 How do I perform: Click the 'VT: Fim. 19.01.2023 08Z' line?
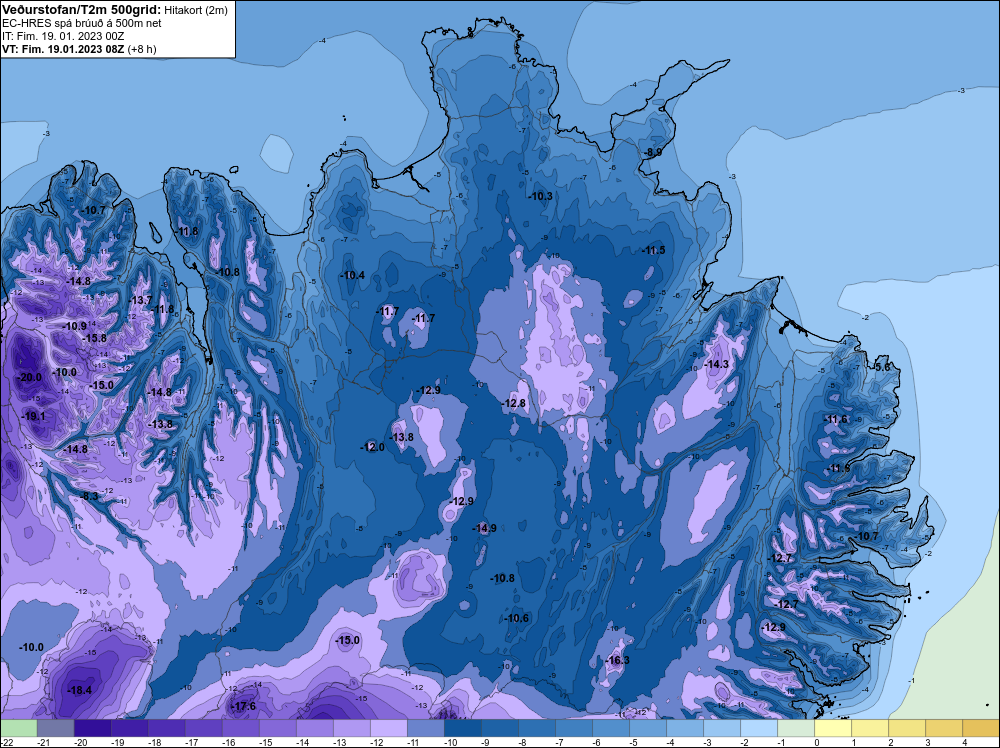[x=64, y=49]
